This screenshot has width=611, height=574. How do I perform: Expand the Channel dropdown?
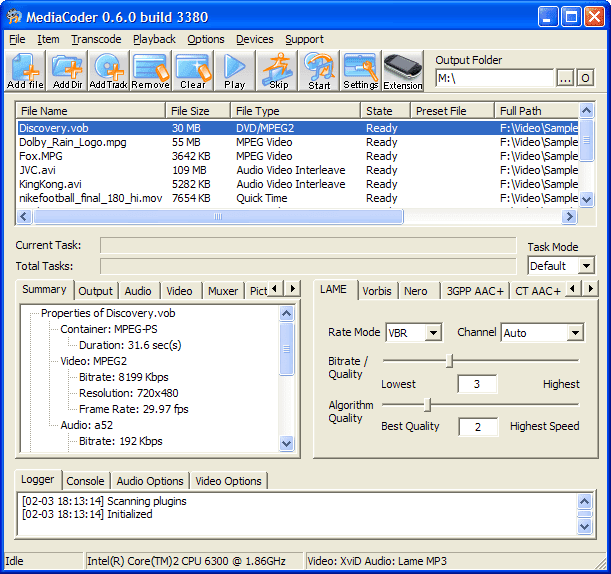(575, 333)
